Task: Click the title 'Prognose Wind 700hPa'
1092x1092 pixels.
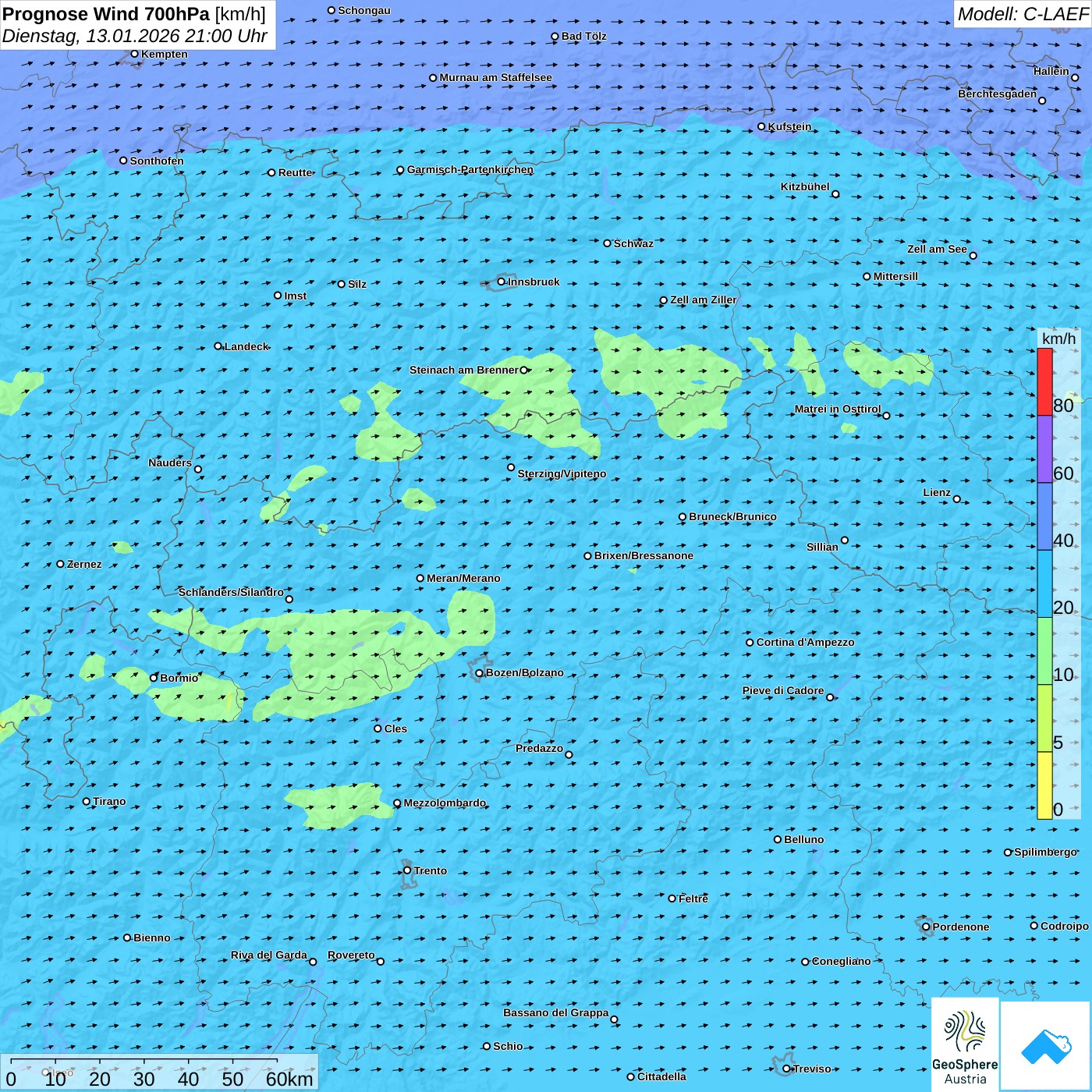Action: 107,14
